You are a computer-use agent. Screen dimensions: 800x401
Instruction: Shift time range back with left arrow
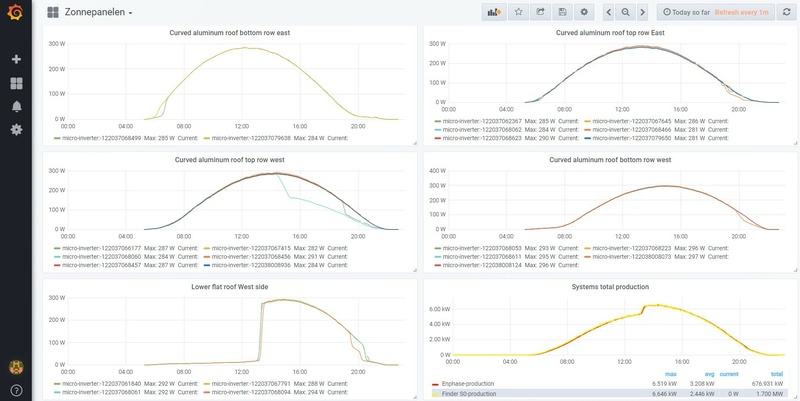(x=608, y=12)
